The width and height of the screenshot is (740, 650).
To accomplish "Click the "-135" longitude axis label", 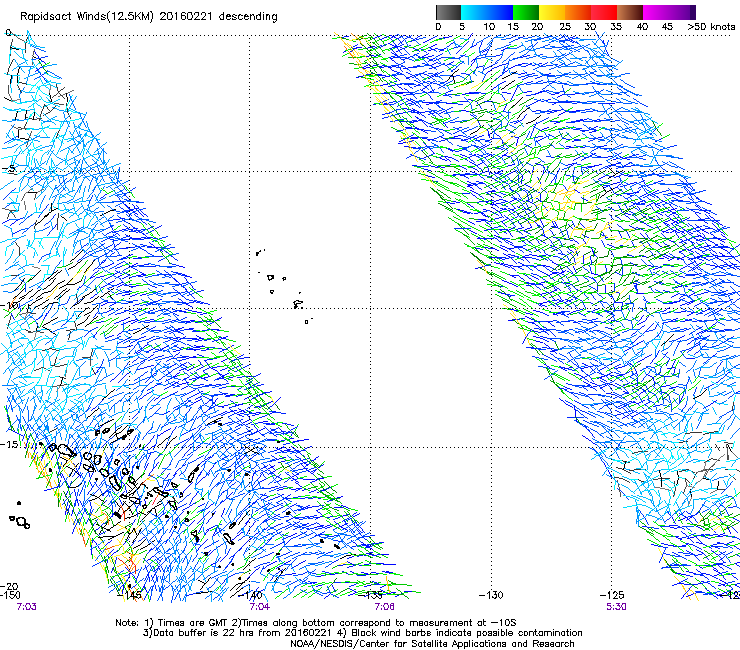I will pyautogui.click(x=371, y=595).
